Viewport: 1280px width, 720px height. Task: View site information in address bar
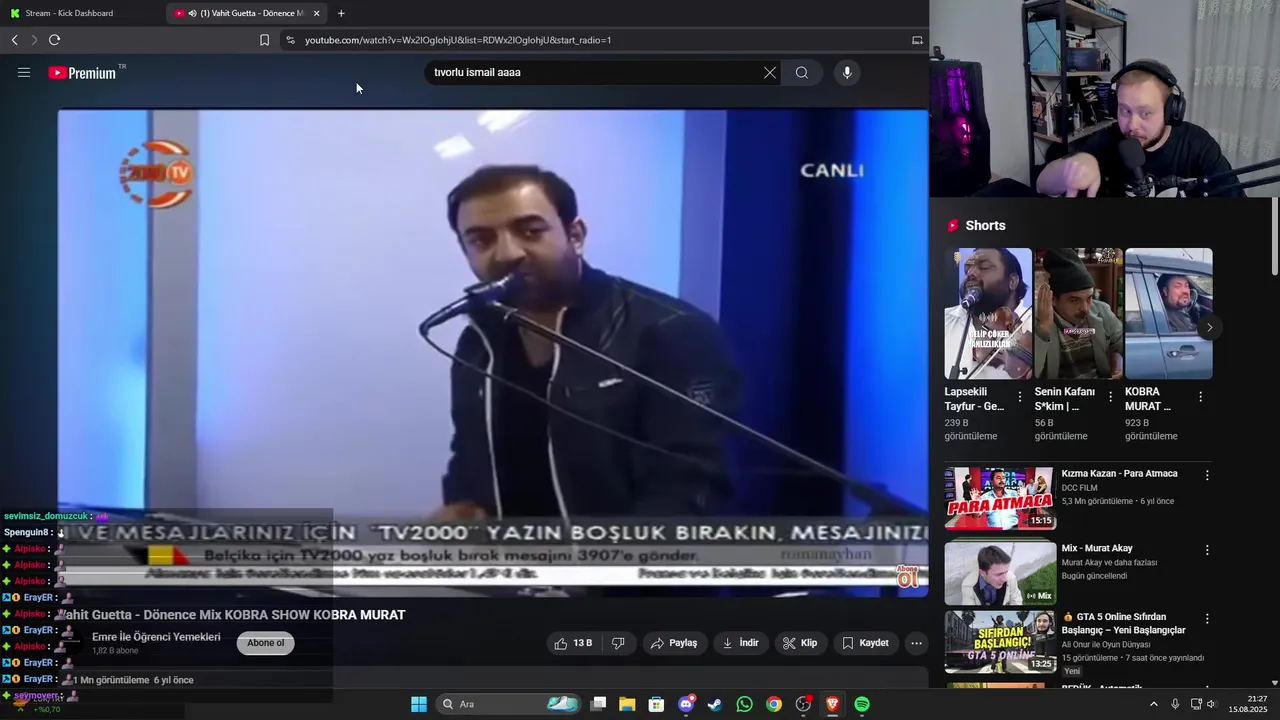[x=290, y=40]
